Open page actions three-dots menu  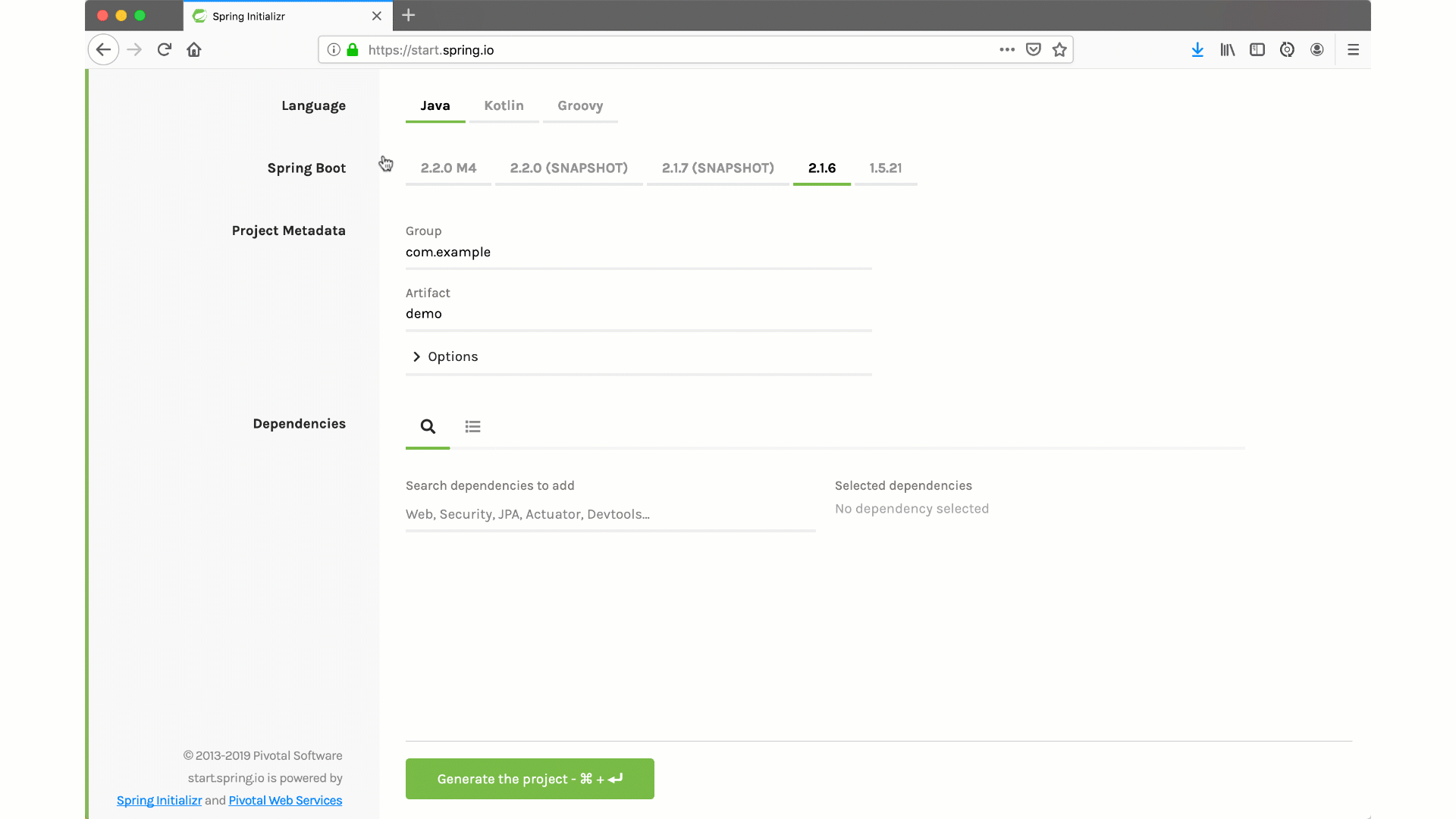[1006, 50]
